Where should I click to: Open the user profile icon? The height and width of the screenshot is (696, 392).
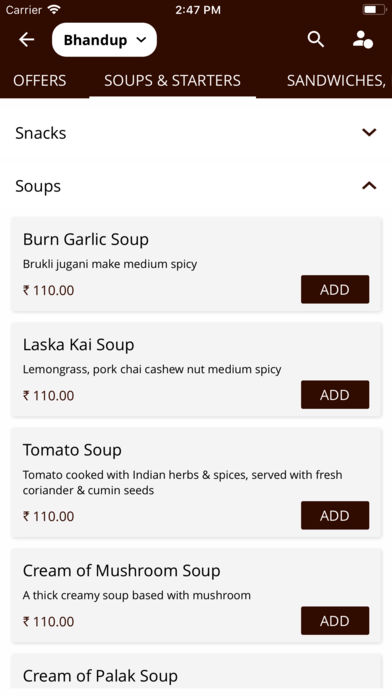(x=363, y=40)
